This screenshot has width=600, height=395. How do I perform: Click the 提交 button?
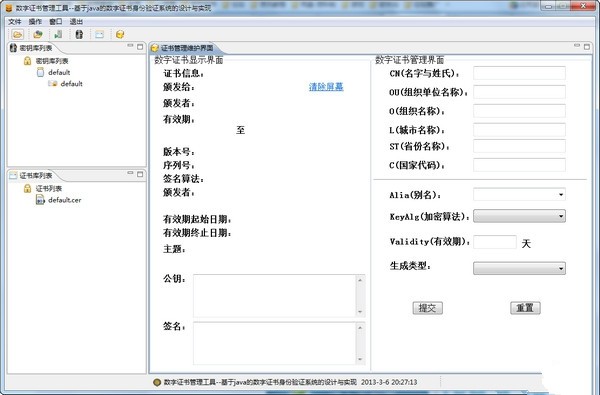(x=427, y=308)
